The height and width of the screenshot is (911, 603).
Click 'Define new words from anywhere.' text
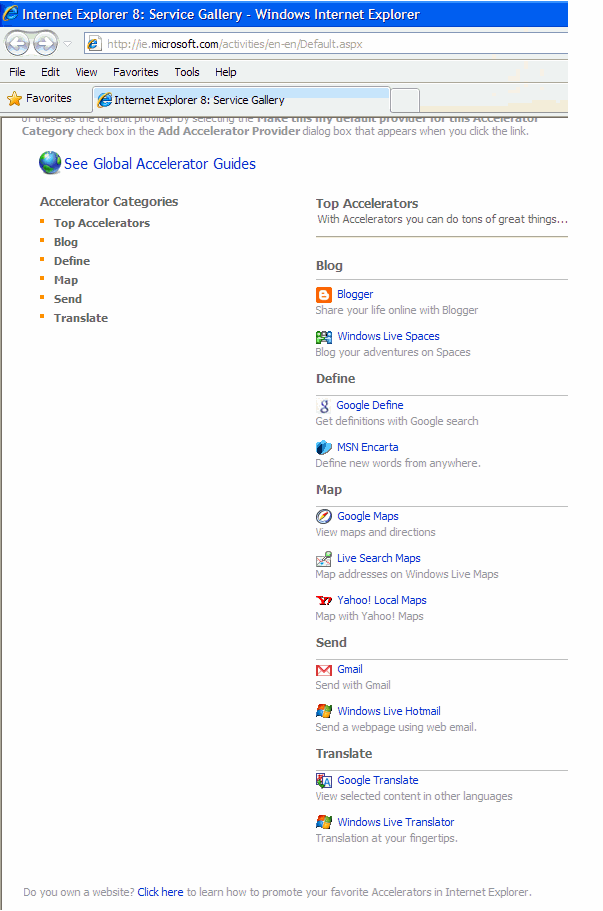398,464
